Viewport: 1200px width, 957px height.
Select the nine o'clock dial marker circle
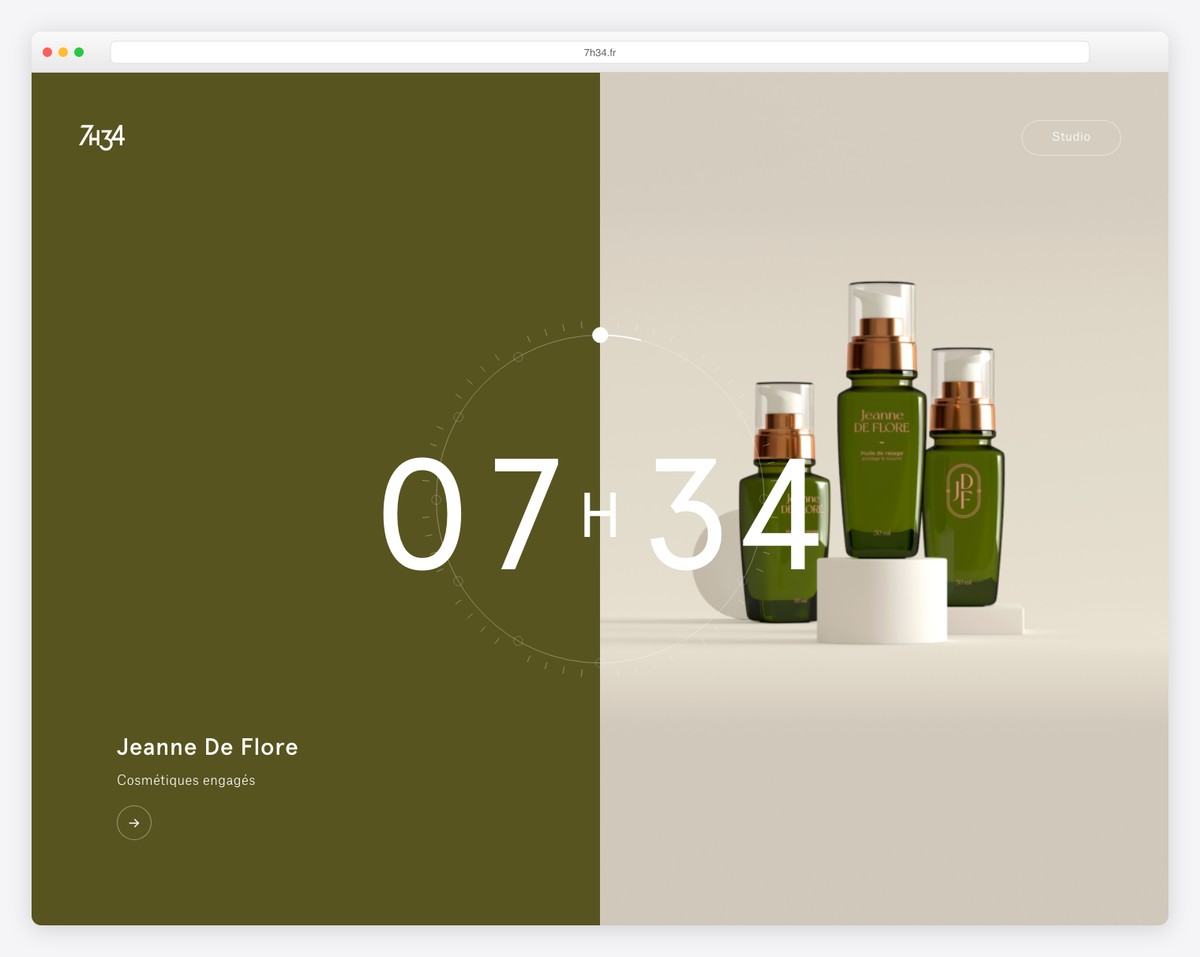click(x=436, y=499)
